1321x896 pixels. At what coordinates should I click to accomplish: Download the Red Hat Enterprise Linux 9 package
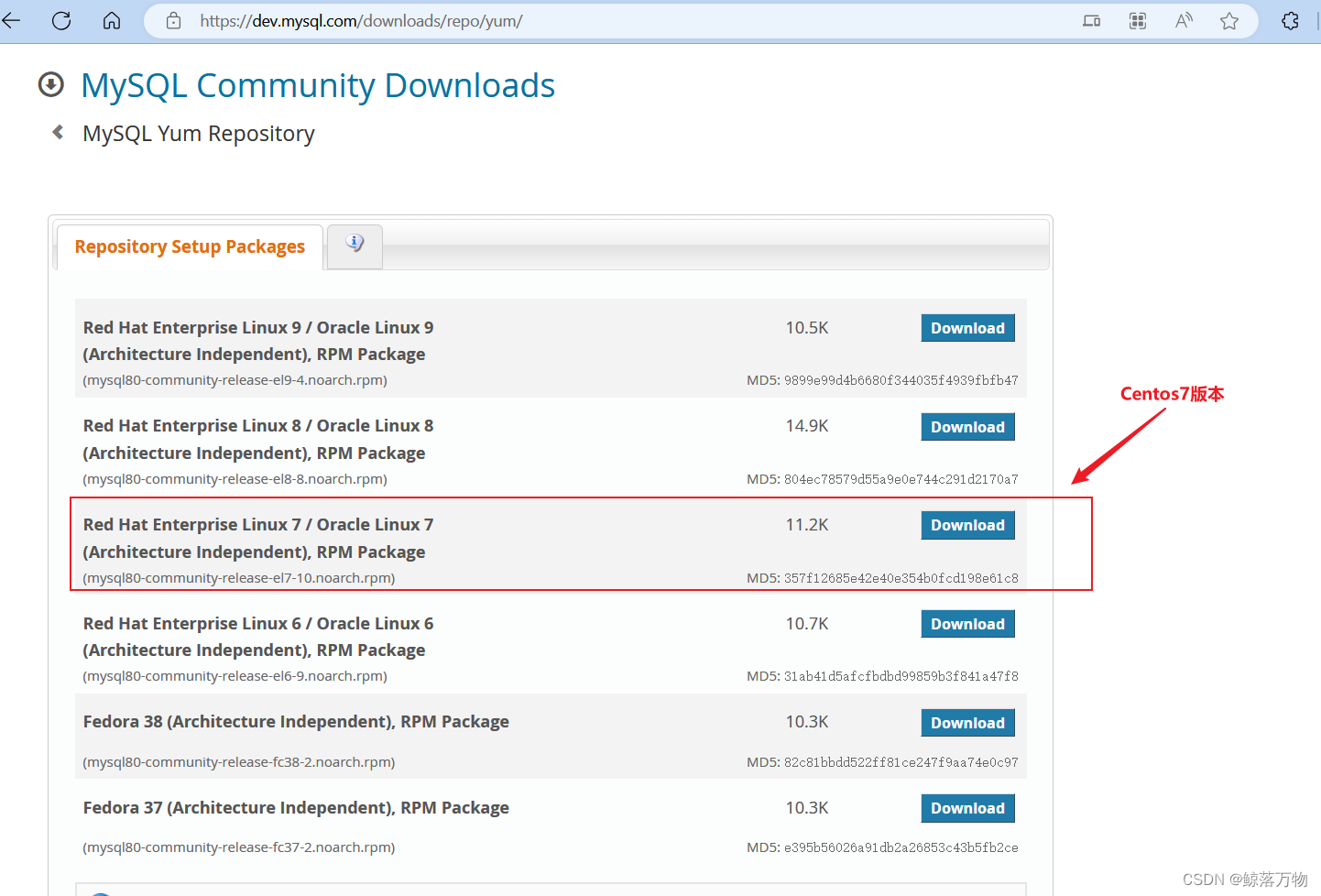[x=967, y=327]
